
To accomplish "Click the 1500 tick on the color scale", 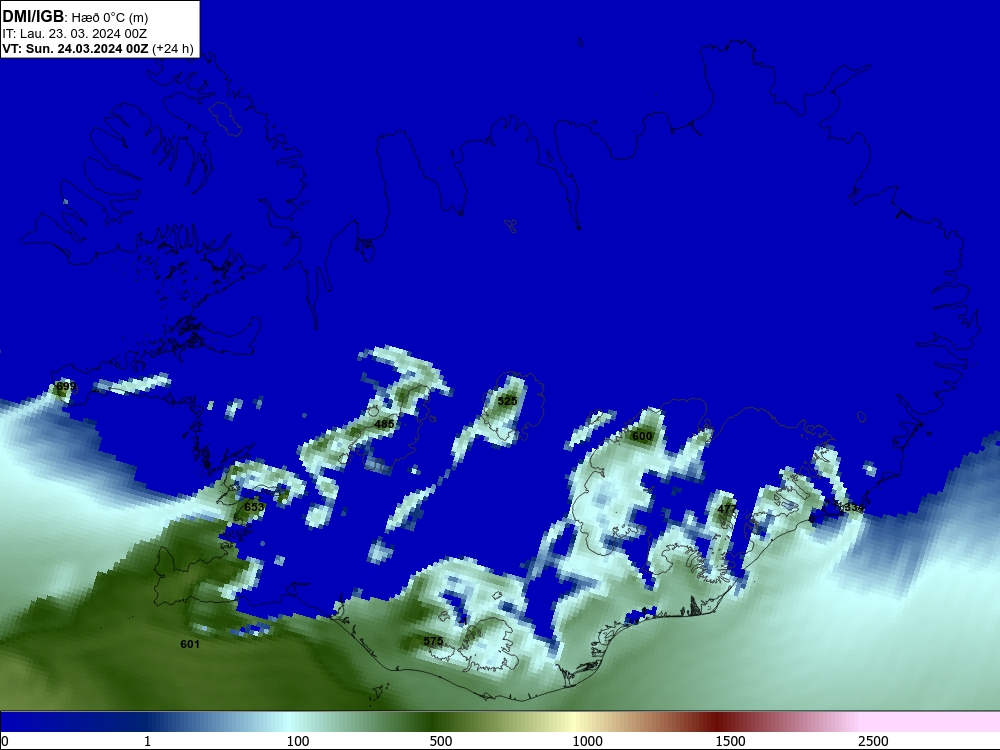I will click(x=730, y=741).
